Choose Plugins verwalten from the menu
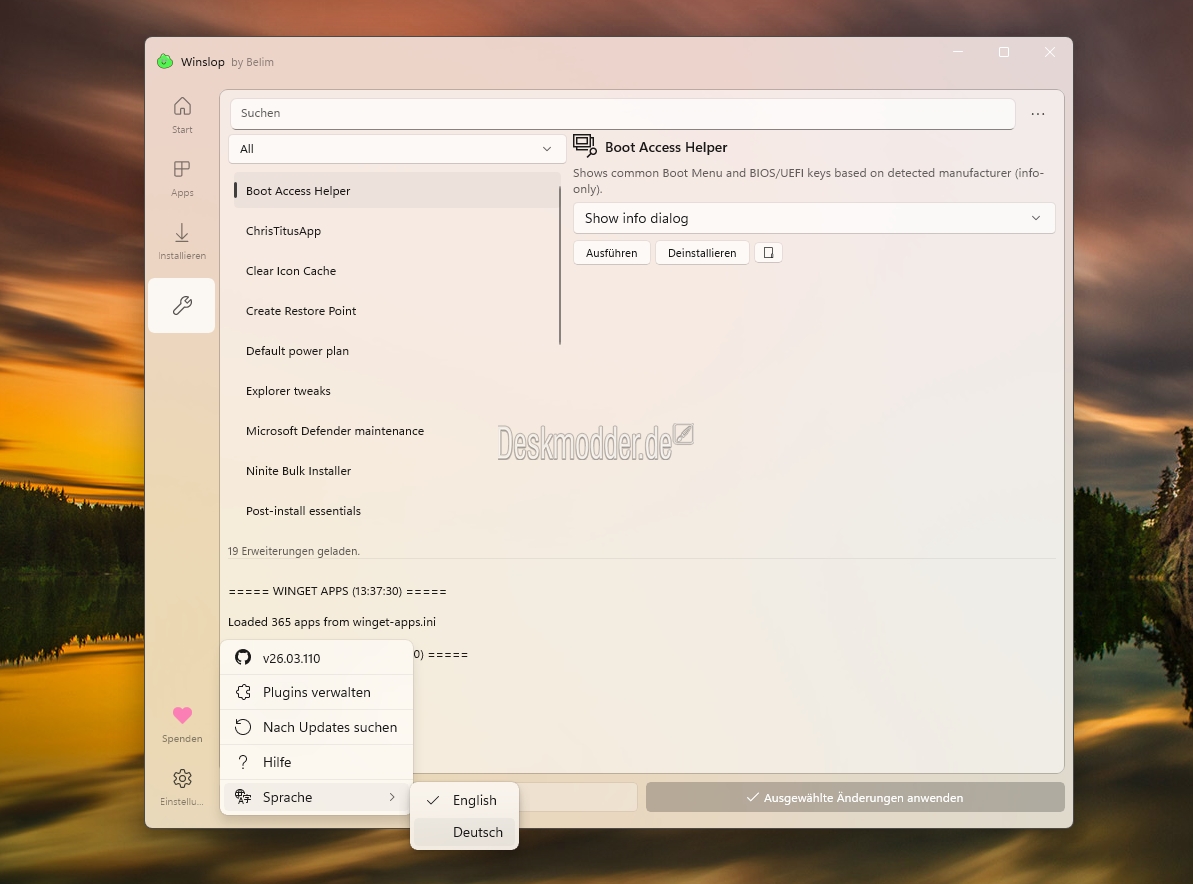Image resolution: width=1193 pixels, height=884 pixels. (x=316, y=692)
